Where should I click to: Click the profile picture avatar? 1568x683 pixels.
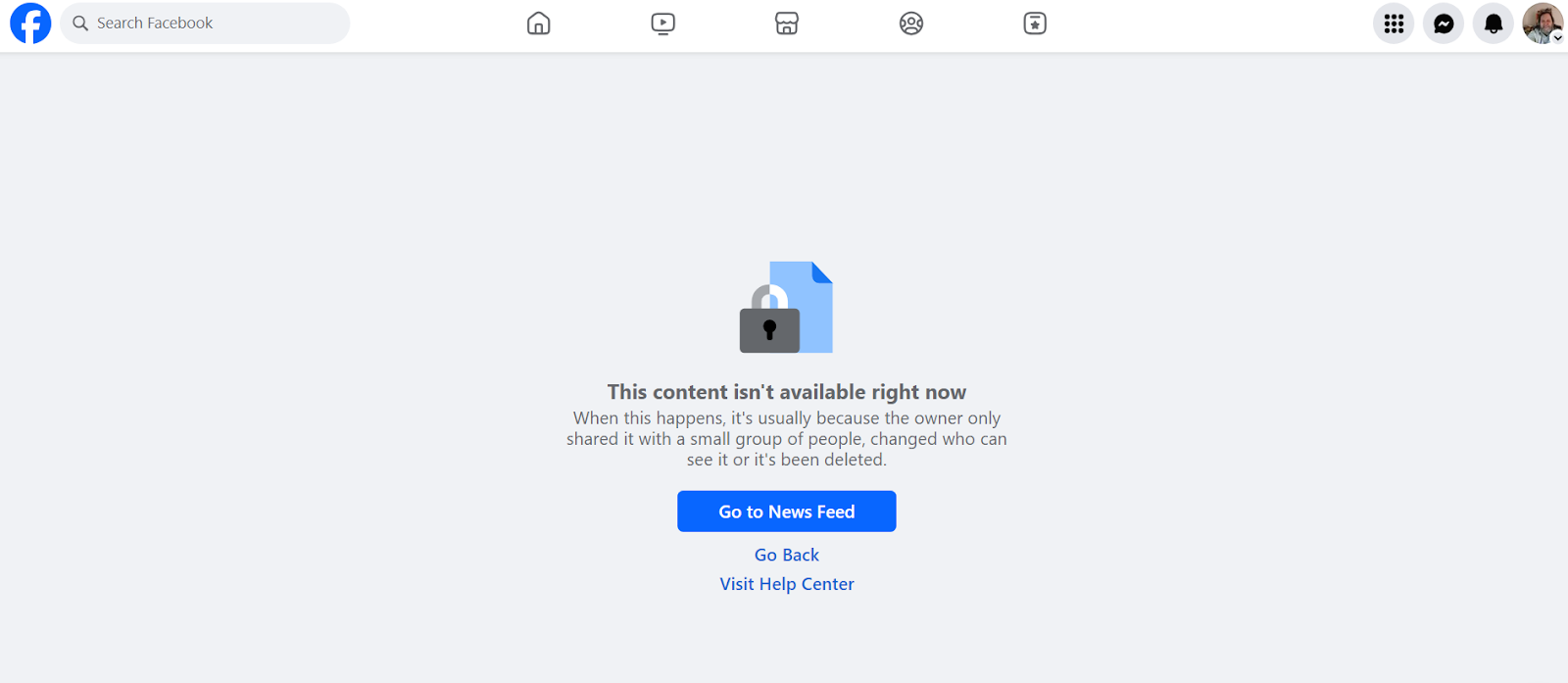1543,24
